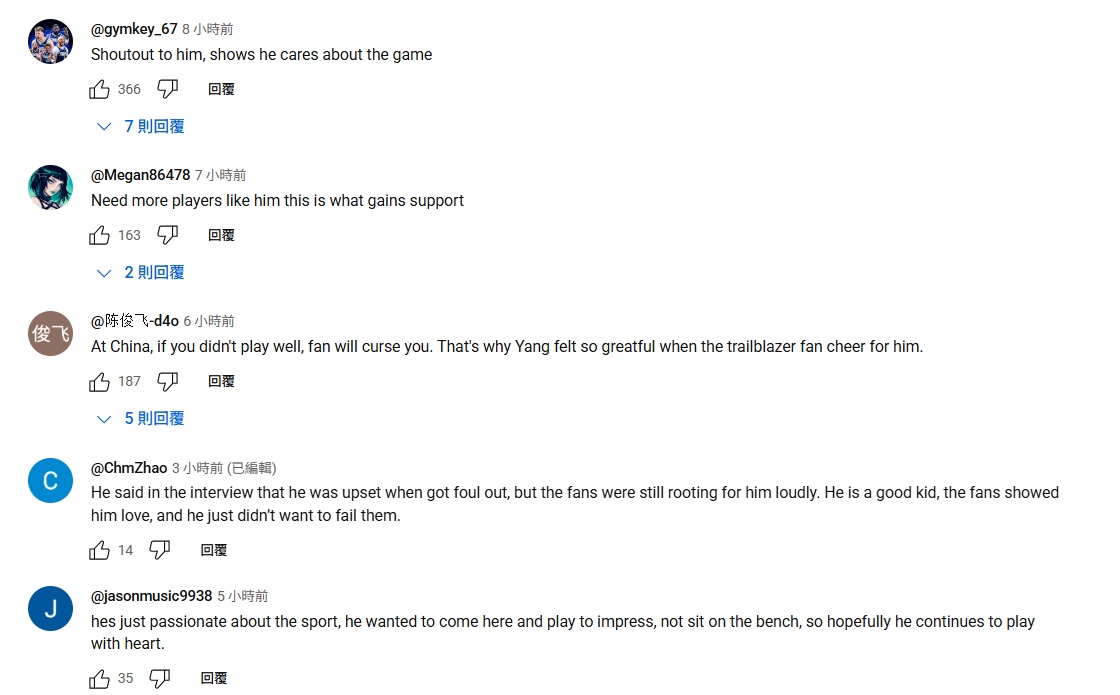
Task: Like the comment about Yang and trailblazer fans
Action: click(x=100, y=381)
